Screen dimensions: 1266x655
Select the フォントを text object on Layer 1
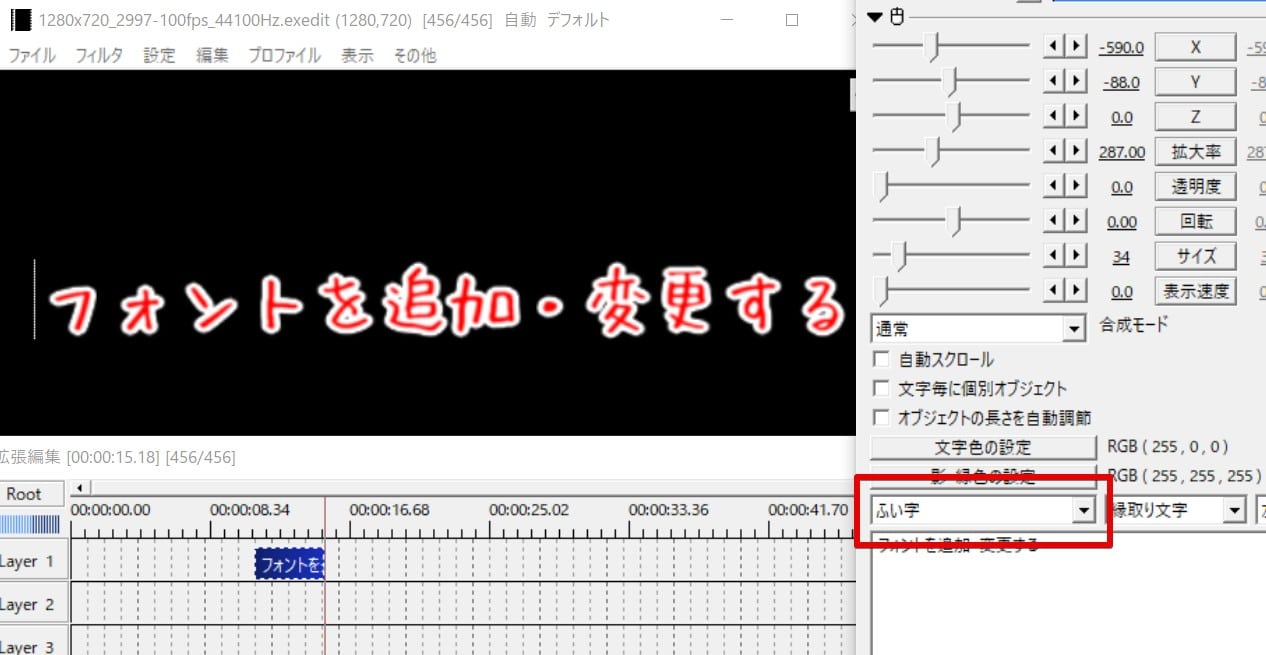point(290,565)
